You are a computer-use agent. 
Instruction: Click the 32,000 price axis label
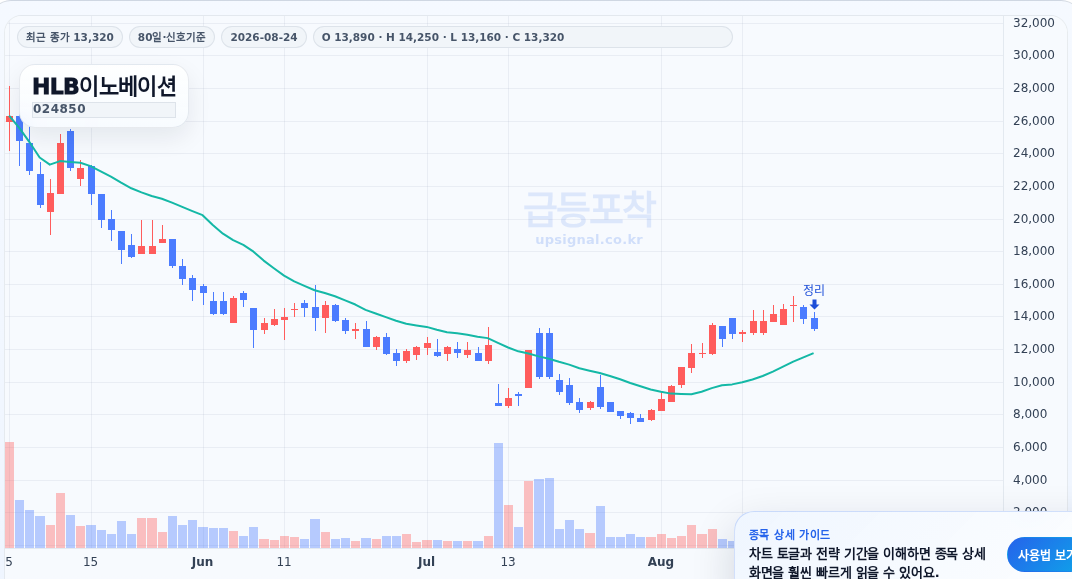pos(1034,23)
